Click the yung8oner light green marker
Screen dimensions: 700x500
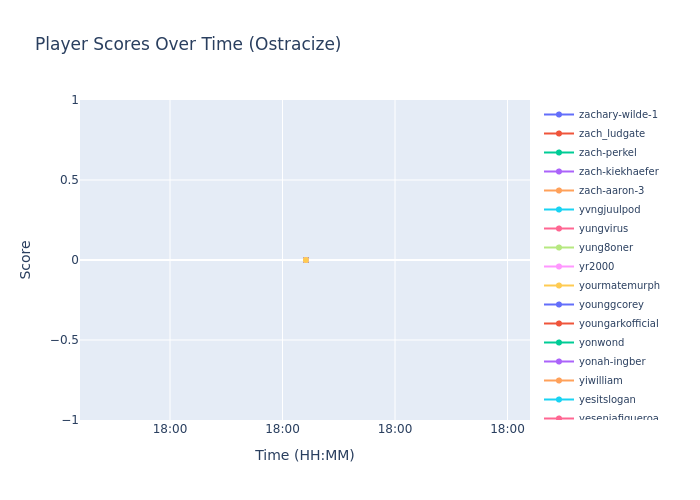point(559,248)
